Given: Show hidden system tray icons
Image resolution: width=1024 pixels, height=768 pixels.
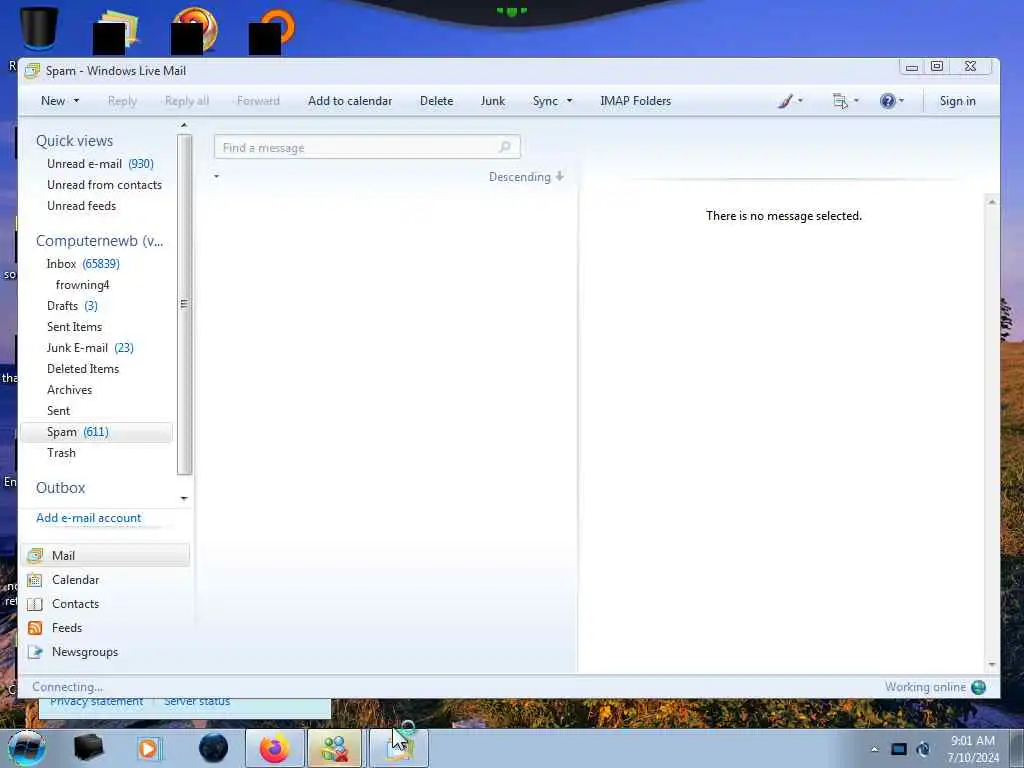Looking at the screenshot, I should click(874, 749).
